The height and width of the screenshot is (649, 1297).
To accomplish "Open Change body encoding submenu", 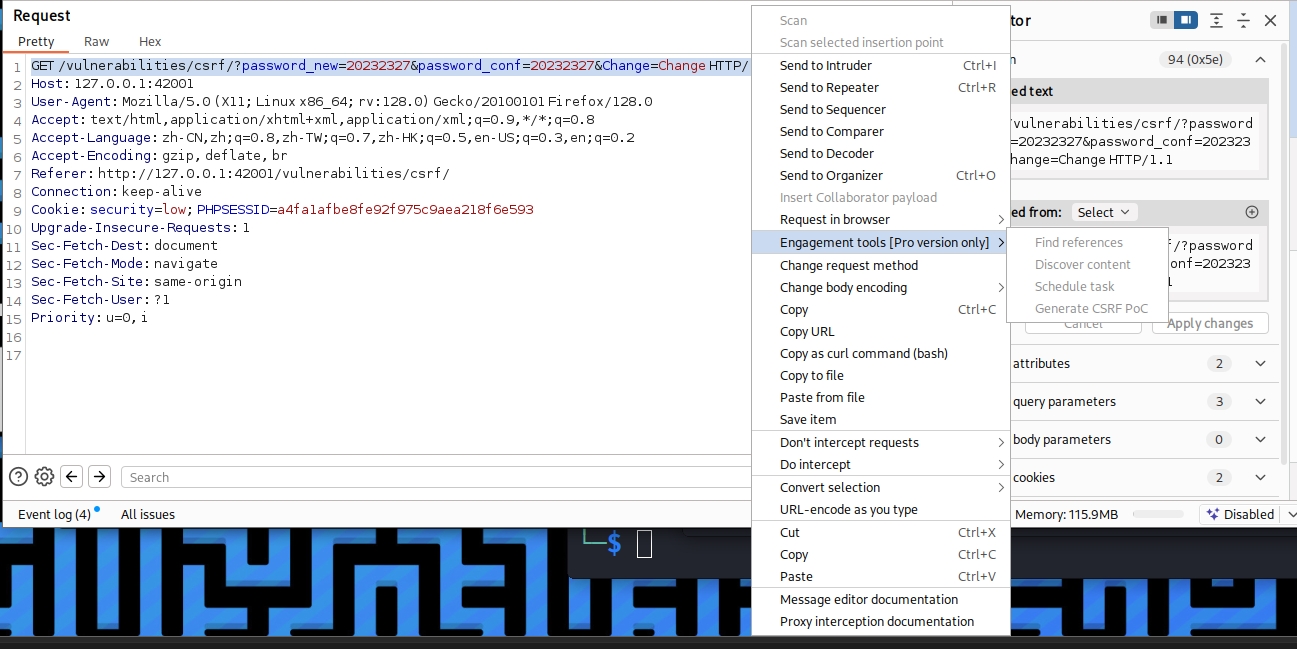I will [880, 288].
